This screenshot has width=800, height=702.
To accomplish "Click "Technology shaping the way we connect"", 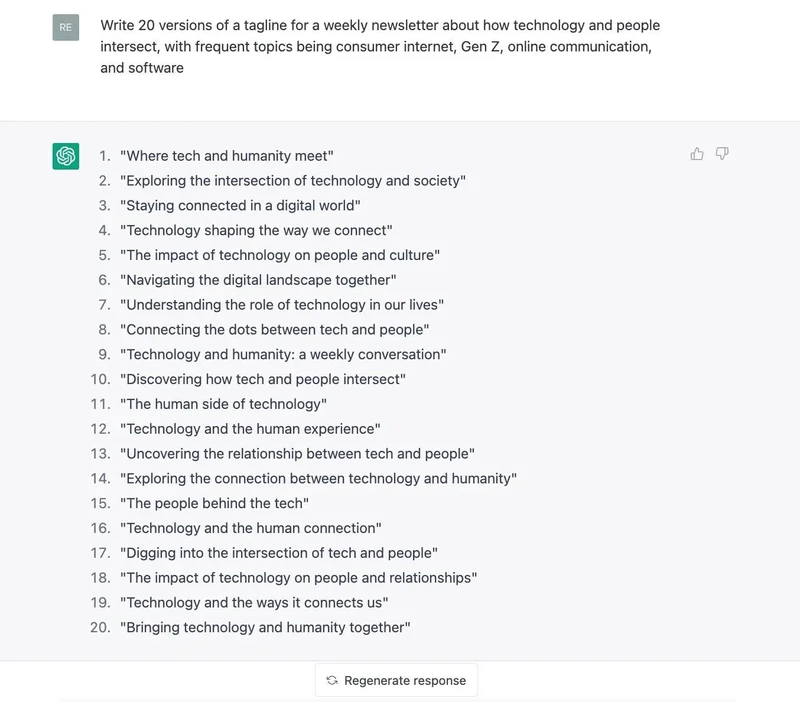I will point(256,230).
